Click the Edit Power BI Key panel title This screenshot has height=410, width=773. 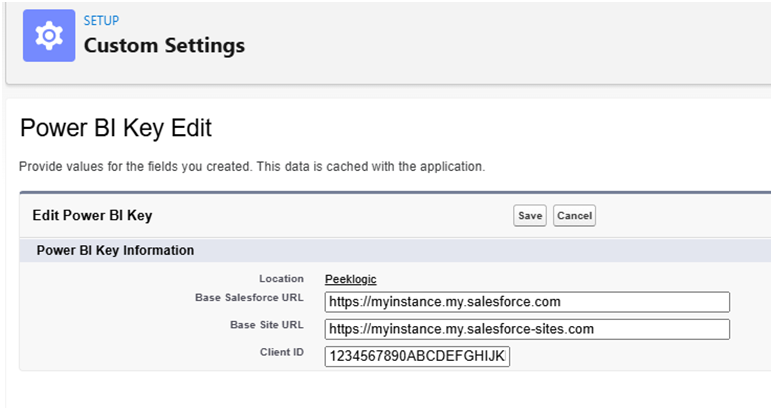(x=94, y=215)
